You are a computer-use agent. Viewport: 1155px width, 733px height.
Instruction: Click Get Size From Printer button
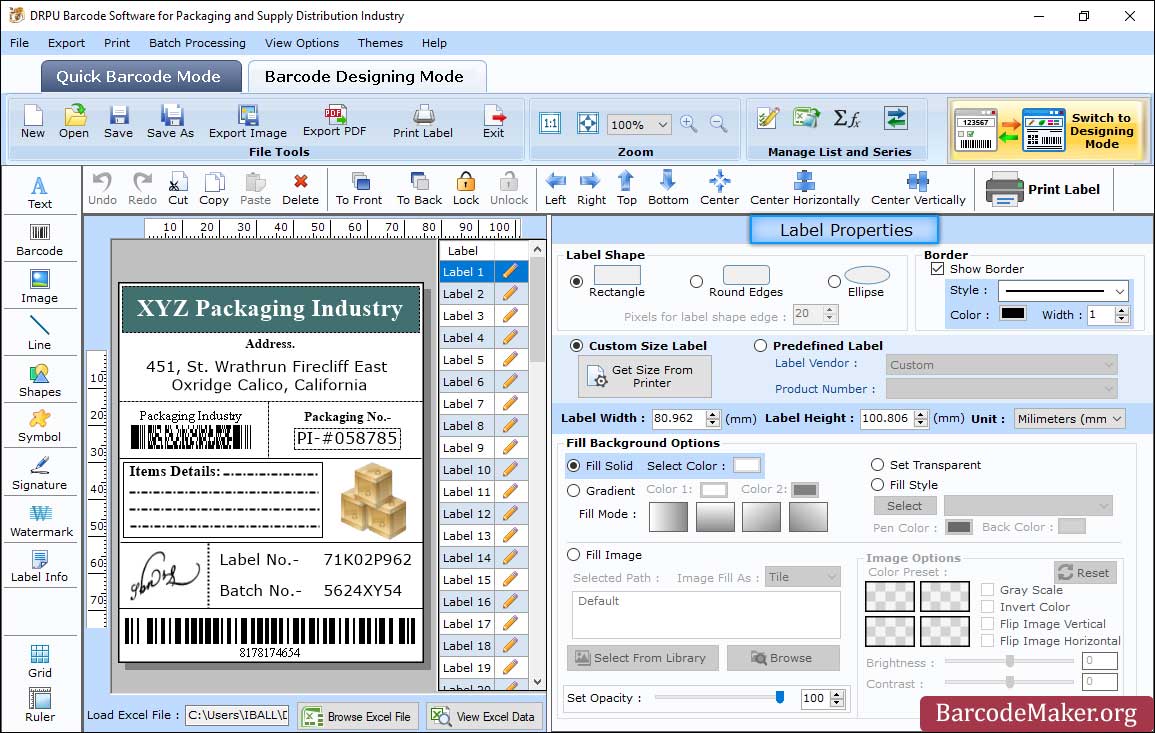click(x=645, y=376)
